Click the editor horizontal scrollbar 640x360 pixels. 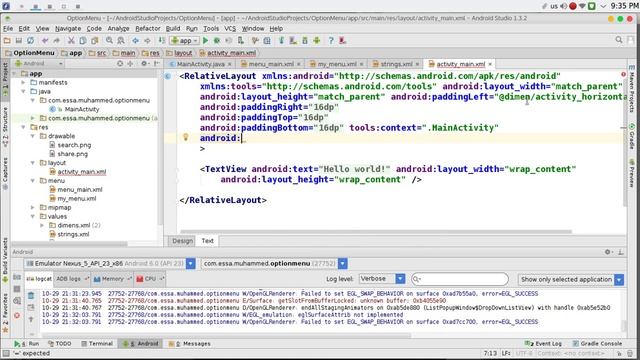click(x=376, y=232)
